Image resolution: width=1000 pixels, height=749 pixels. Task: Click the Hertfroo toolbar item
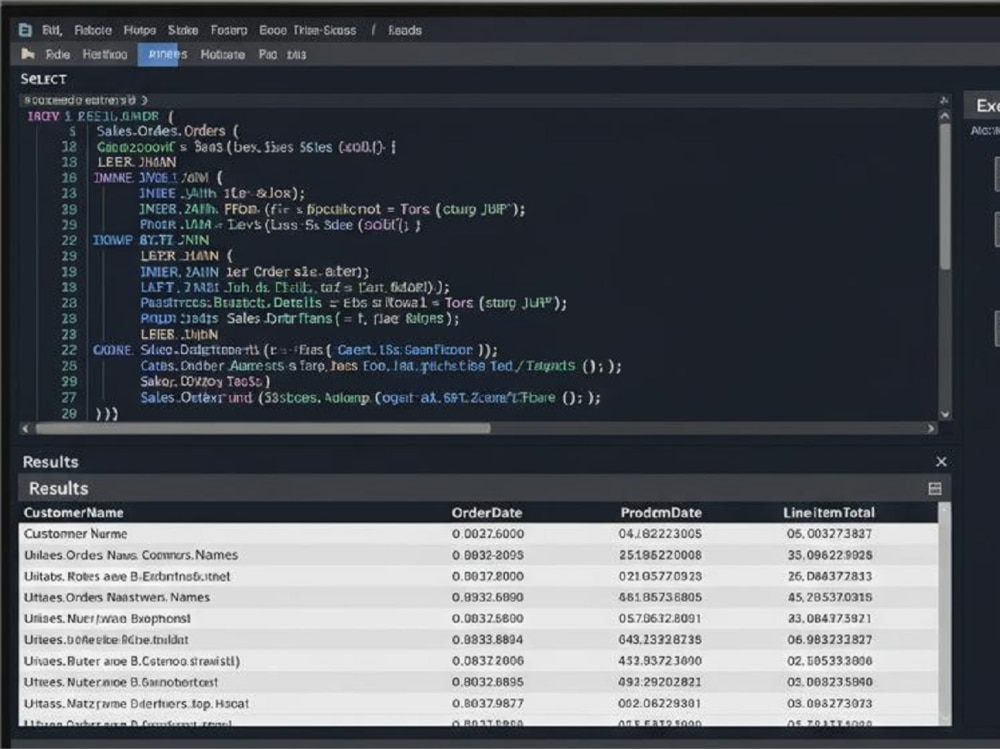[105, 54]
